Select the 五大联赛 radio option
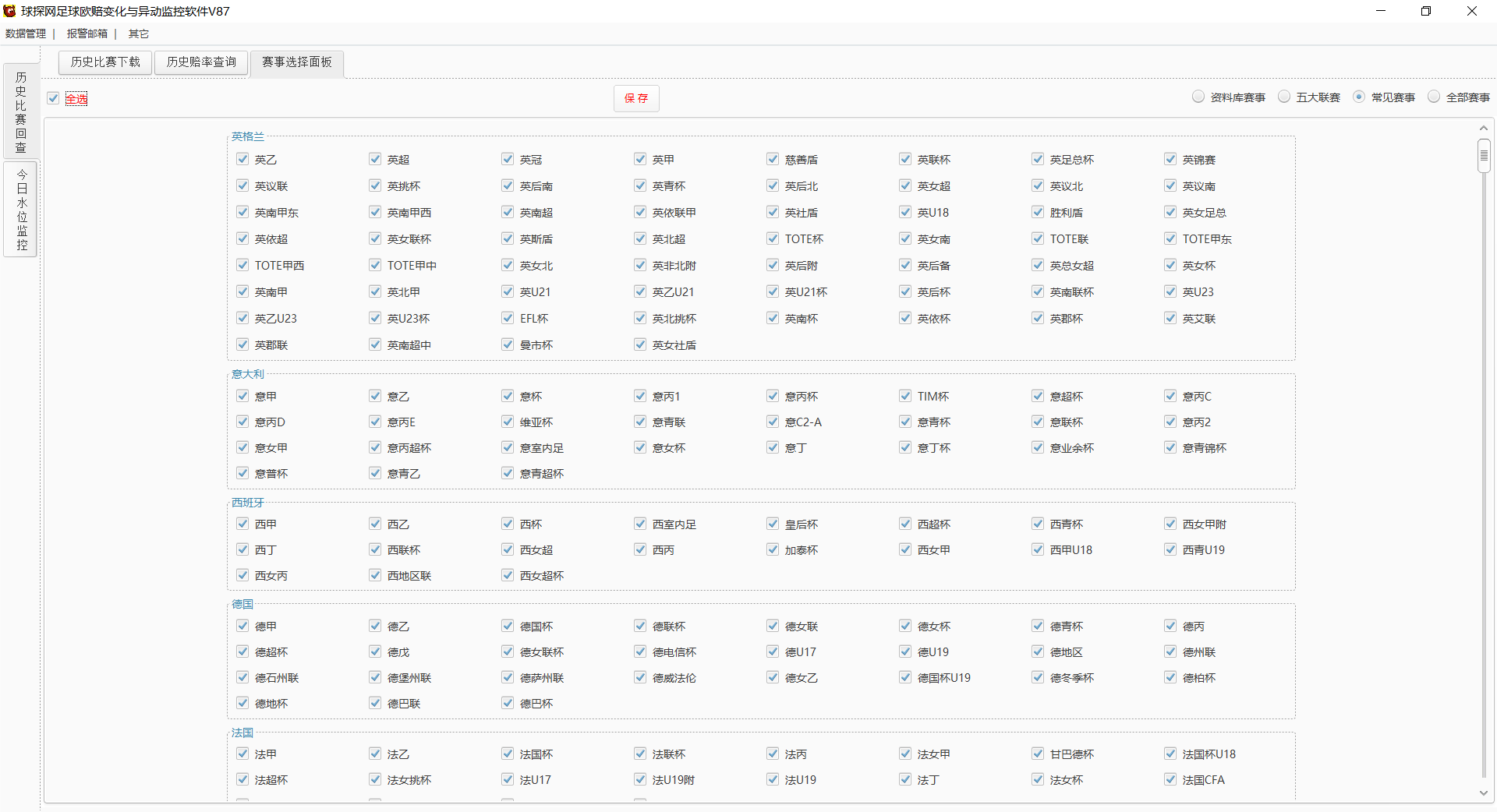Screen dimensions: 1497x812 click(1284, 97)
